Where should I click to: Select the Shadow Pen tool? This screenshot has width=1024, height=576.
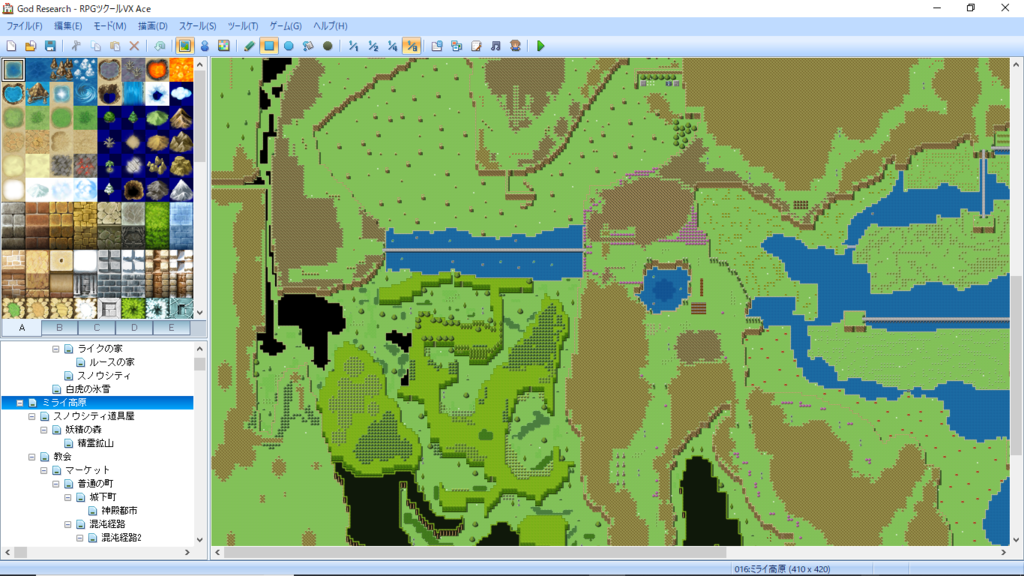pyautogui.click(x=328, y=46)
